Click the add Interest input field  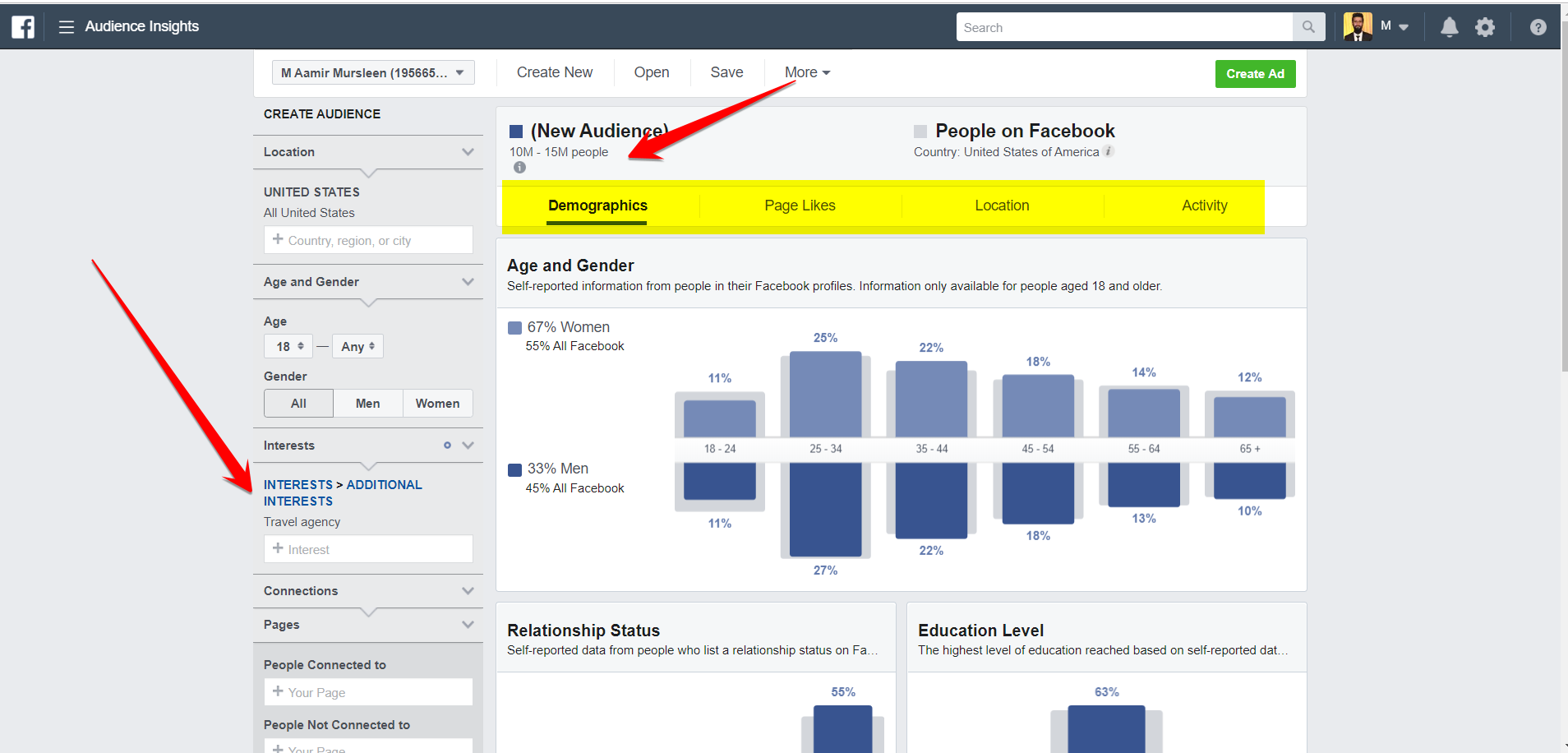click(x=368, y=549)
